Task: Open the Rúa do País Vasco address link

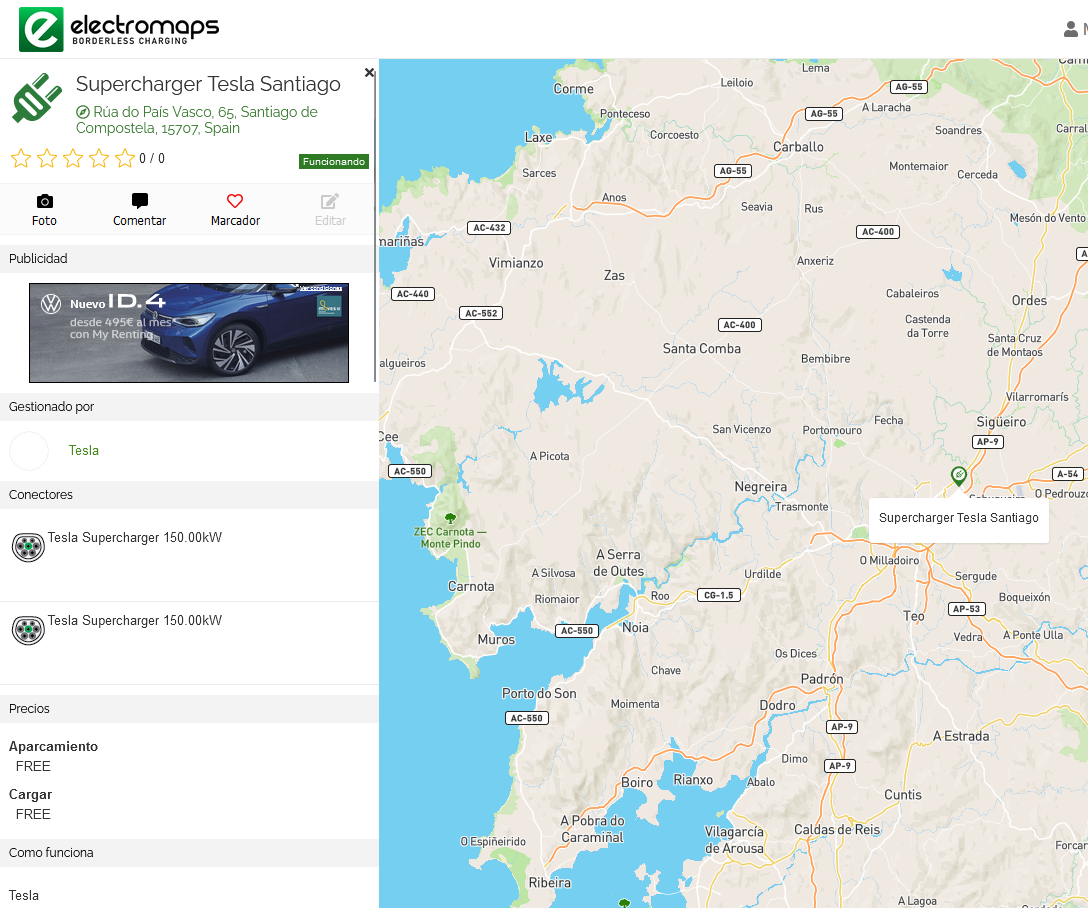Action: pos(196,120)
